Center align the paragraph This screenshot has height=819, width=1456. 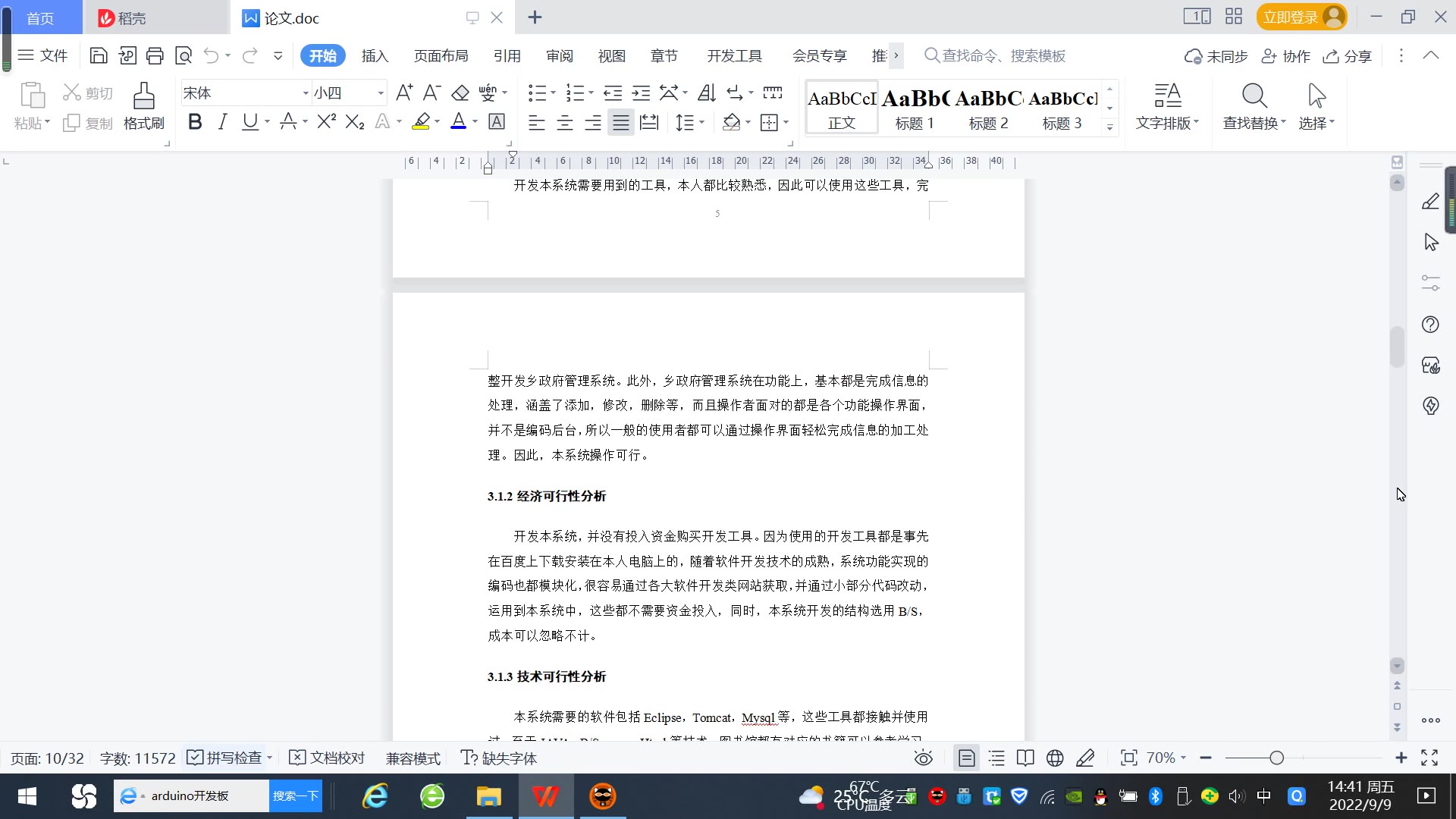tap(565, 122)
